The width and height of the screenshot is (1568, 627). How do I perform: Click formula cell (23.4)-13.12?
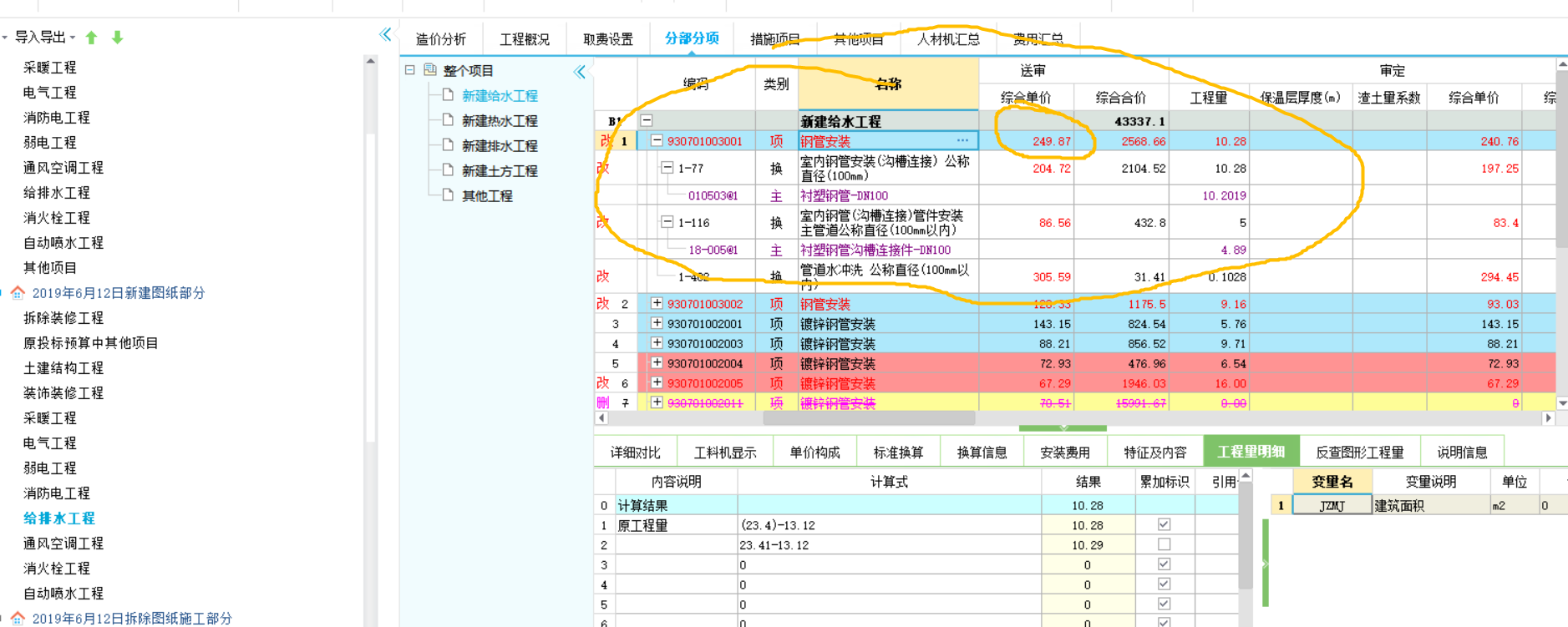tap(889, 525)
